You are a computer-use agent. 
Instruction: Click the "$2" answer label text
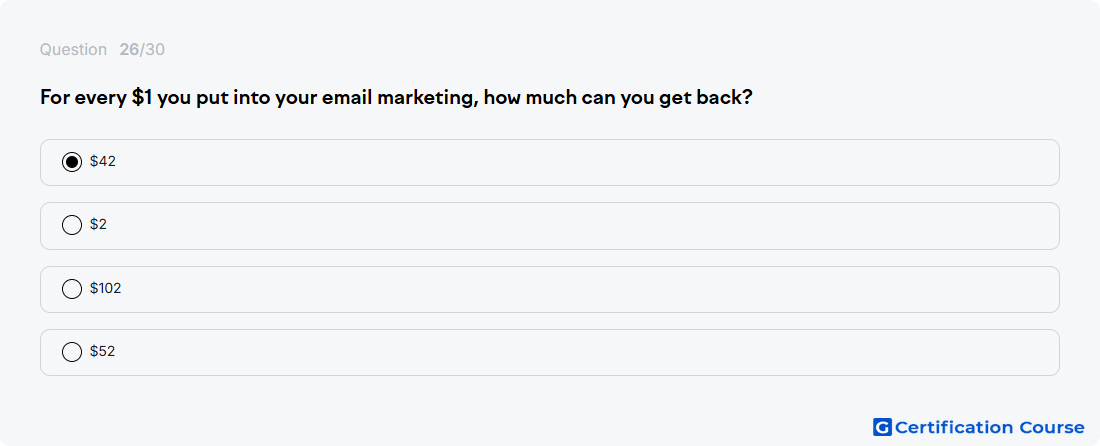98,224
